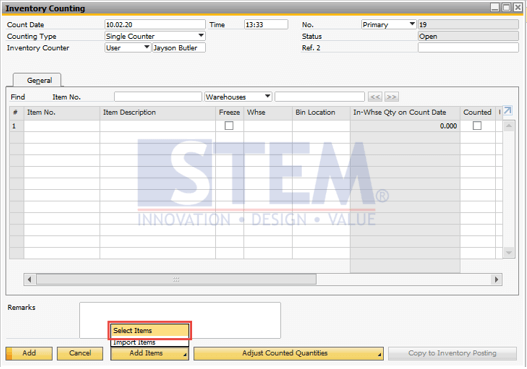Tick the Freeze checkbox in row 1
This screenshot has height=369, width=527.
(x=229, y=126)
